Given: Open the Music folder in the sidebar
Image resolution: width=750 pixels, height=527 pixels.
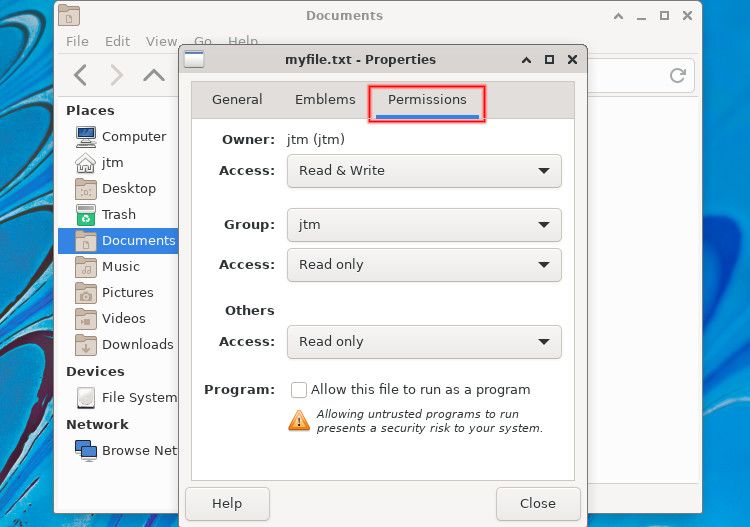Looking at the screenshot, I should 108,266.
